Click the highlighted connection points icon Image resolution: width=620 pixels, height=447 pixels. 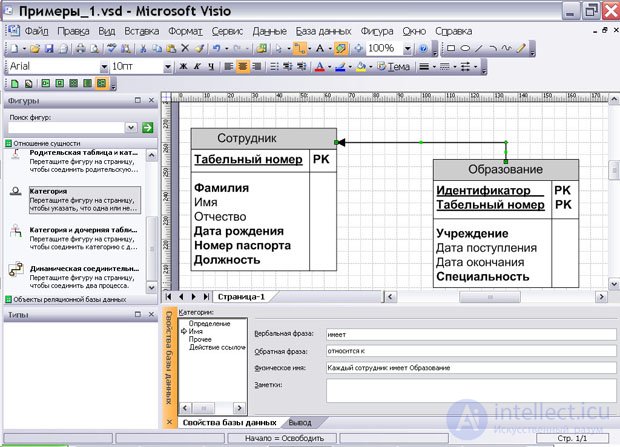[340, 49]
